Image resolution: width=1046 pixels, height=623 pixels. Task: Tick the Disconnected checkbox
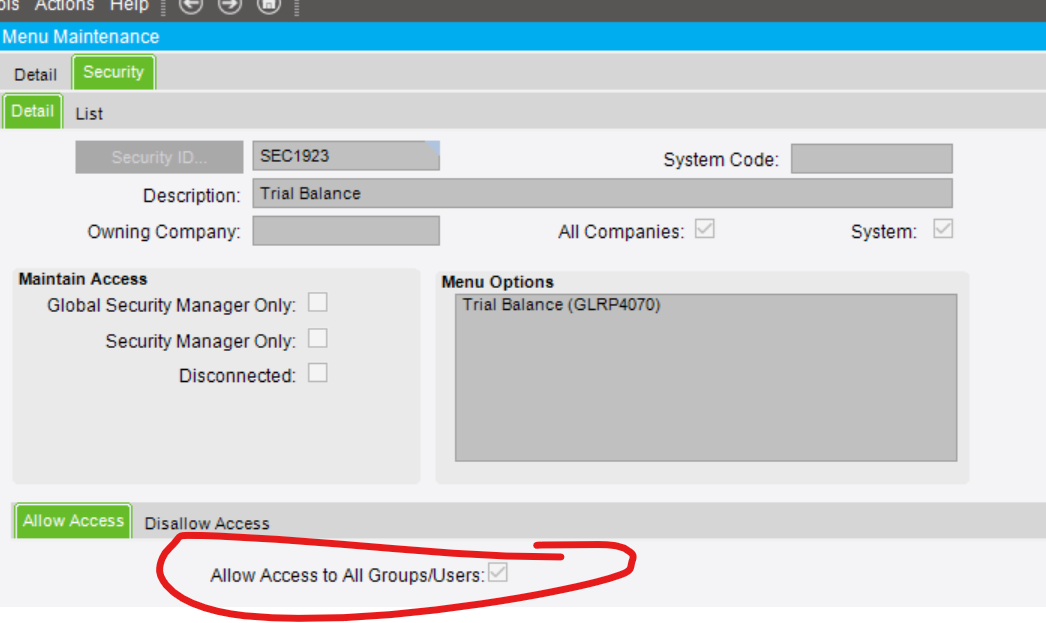pos(318,373)
